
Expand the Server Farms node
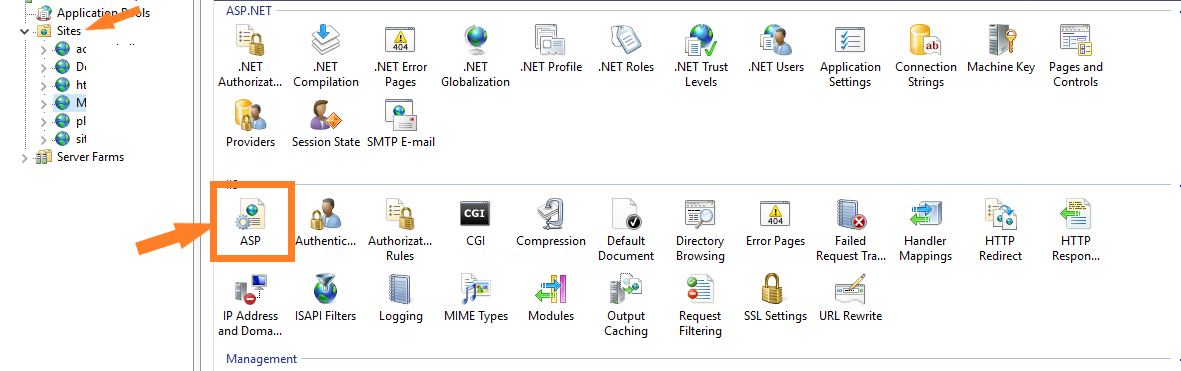pyautogui.click(x=25, y=157)
